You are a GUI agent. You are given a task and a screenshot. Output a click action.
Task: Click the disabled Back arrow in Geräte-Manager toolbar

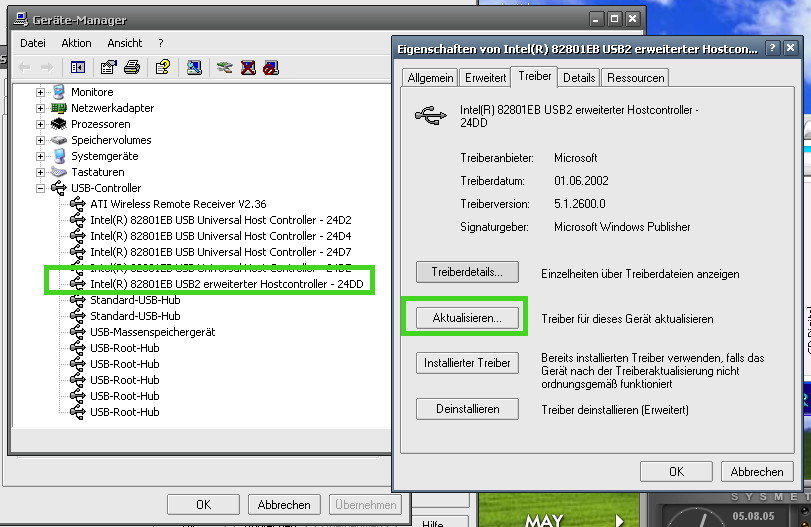pos(24,67)
